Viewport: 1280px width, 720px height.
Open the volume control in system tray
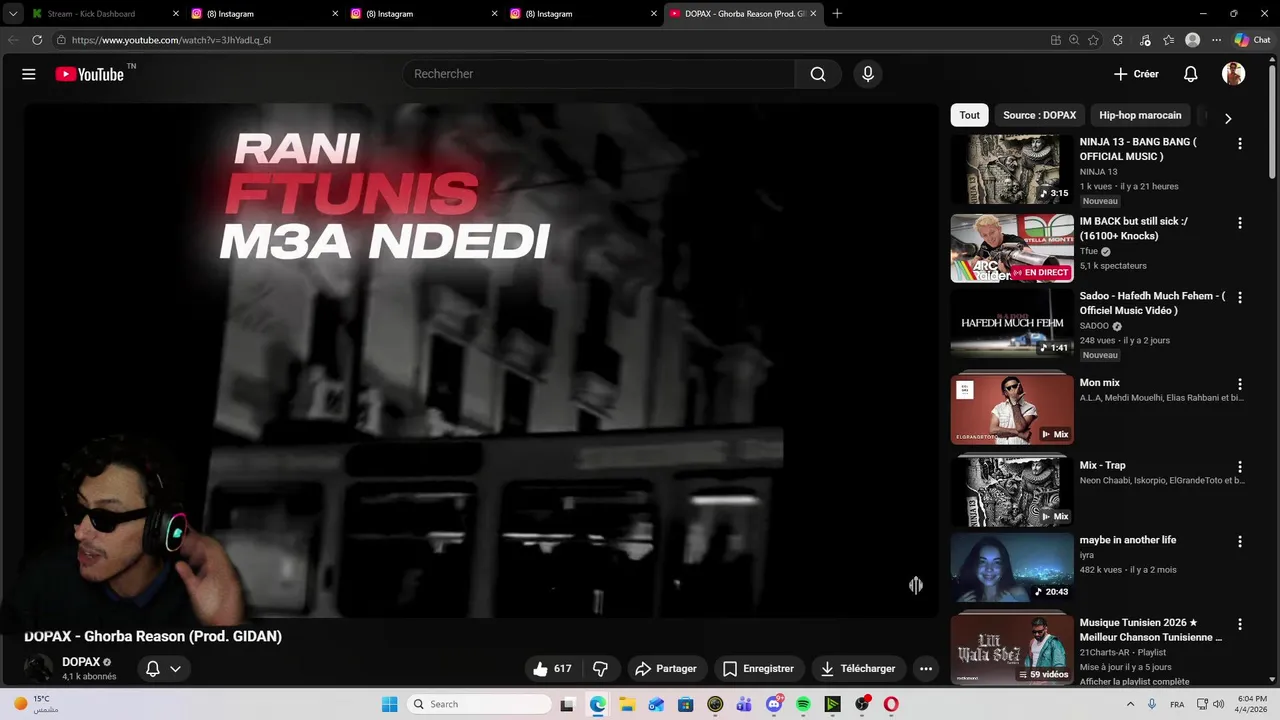tap(1218, 704)
